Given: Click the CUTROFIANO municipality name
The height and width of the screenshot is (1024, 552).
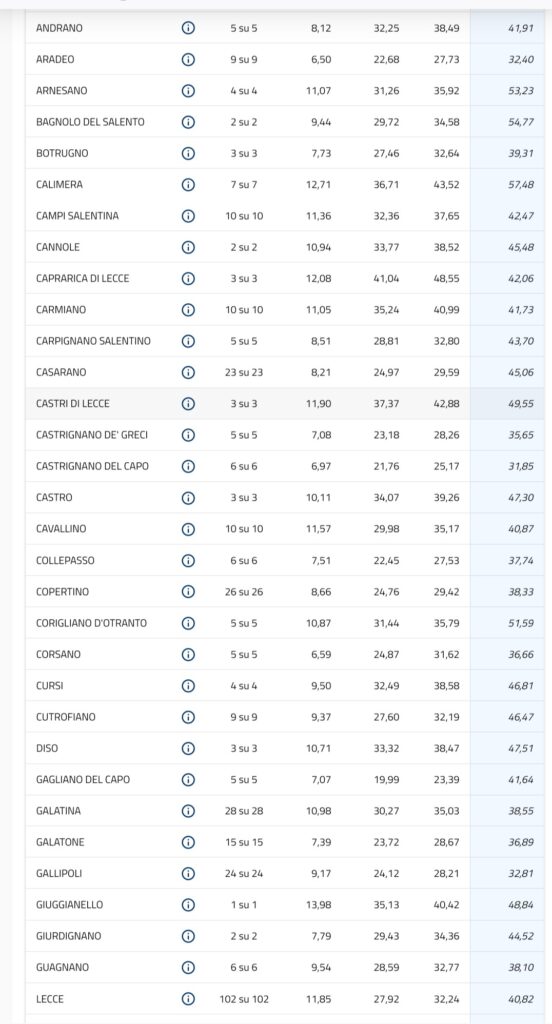Looking at the screenshot, I should point(65,717).
